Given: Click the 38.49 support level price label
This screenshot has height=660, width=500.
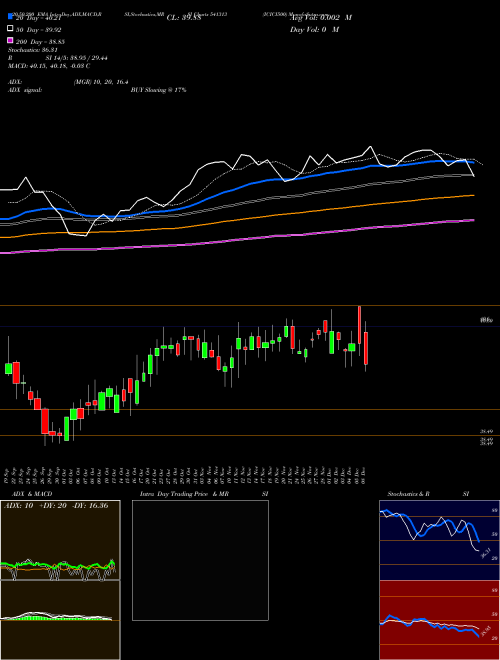Looking at the screenshot, I should pyautogui.click(x=487, y=431).
